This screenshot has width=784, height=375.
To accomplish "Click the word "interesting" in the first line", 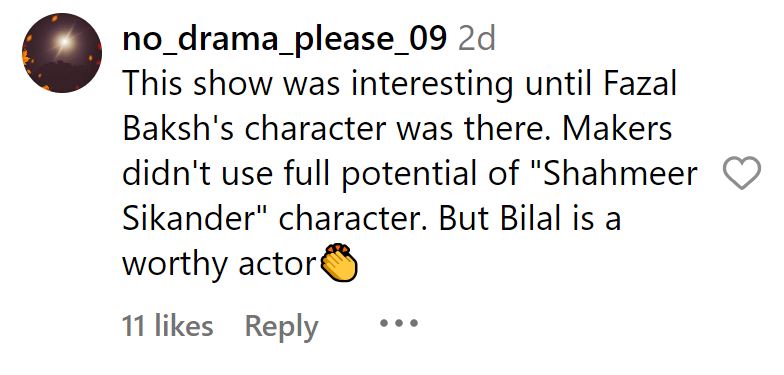I will pyautogui.click(x=432, y=85).
